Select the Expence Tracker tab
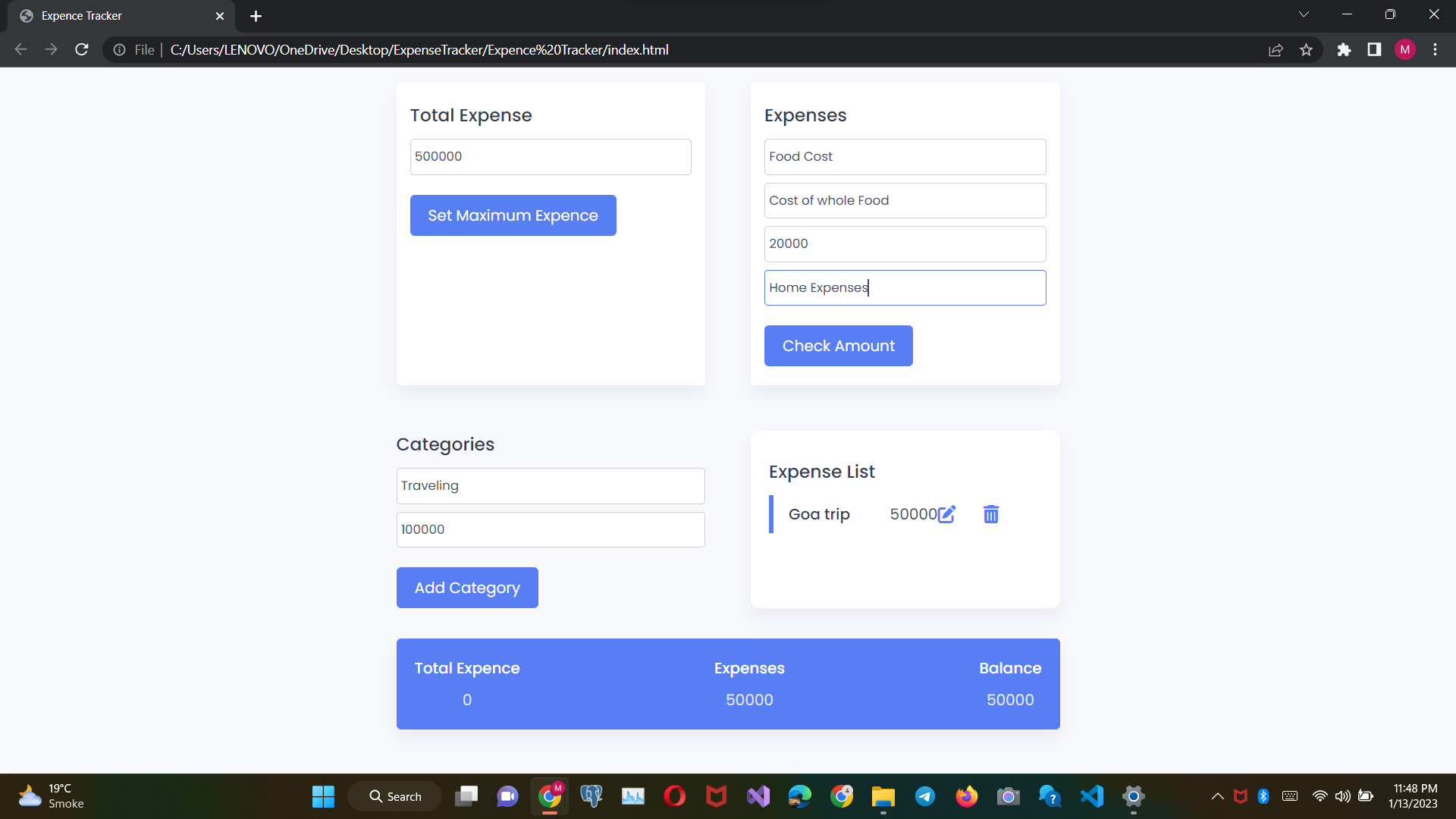 121,16
